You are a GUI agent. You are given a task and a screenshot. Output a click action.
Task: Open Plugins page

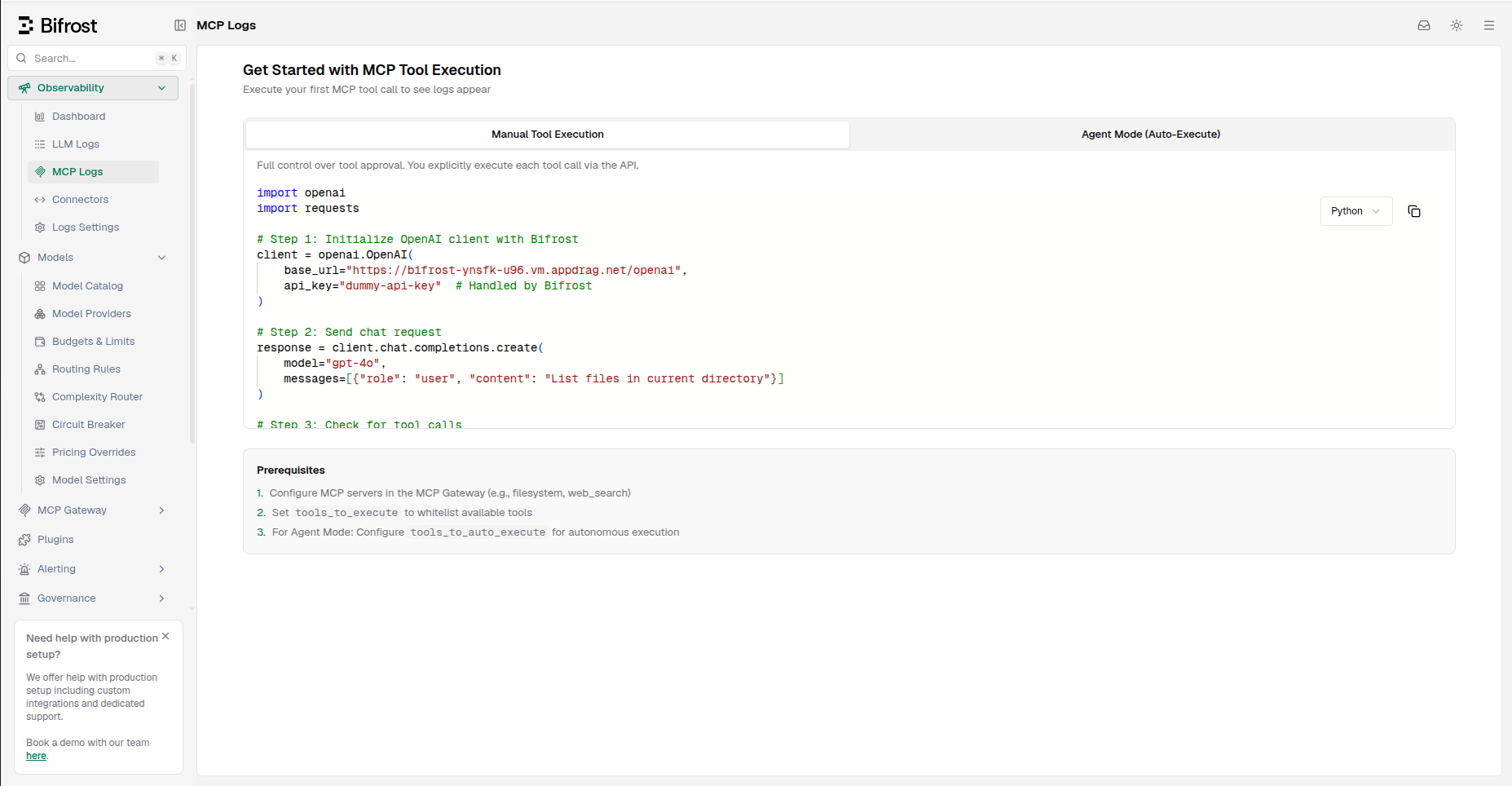click(x=93, y=540)
